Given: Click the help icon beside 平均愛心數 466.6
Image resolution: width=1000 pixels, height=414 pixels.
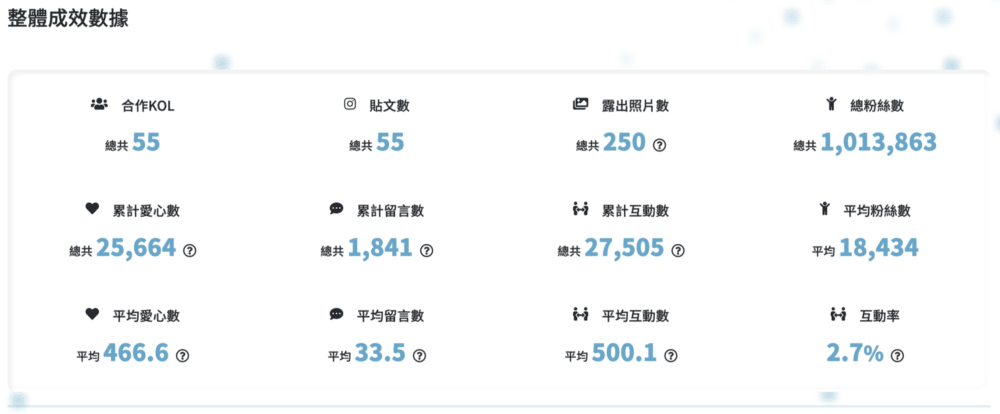Looking at the screenshot, I should (x=182, y=356).
